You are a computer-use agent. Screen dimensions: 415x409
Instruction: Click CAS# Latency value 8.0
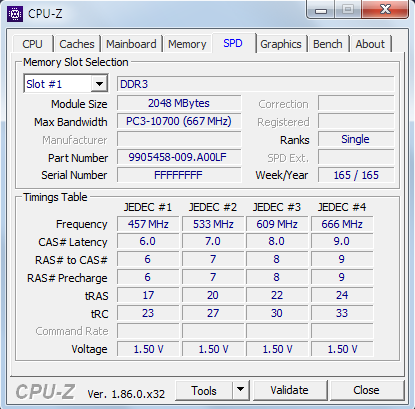[277, 241]
